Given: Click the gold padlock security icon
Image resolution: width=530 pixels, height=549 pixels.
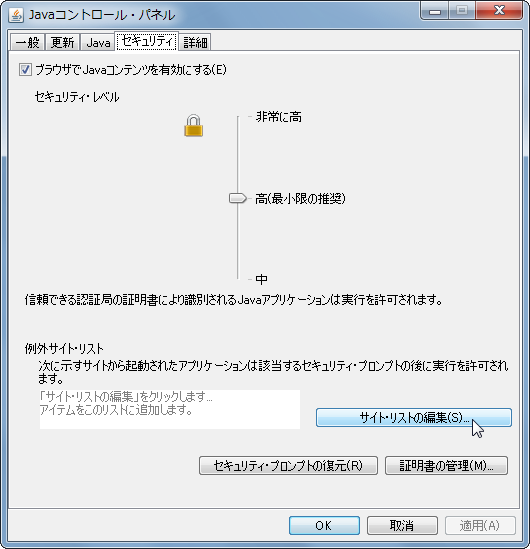Looking at the screenshot, I should tap(194, 125).
